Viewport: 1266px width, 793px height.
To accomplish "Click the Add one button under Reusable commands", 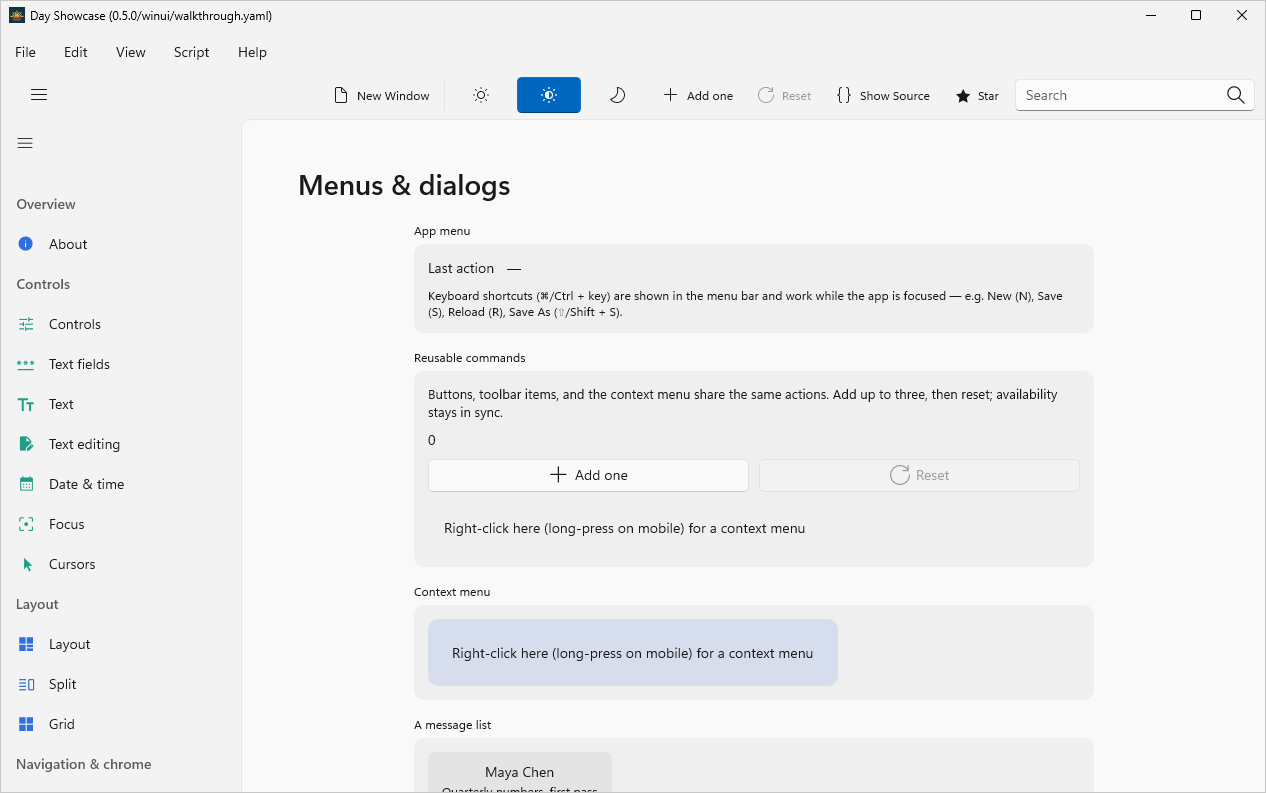I will tap(588, 475).
